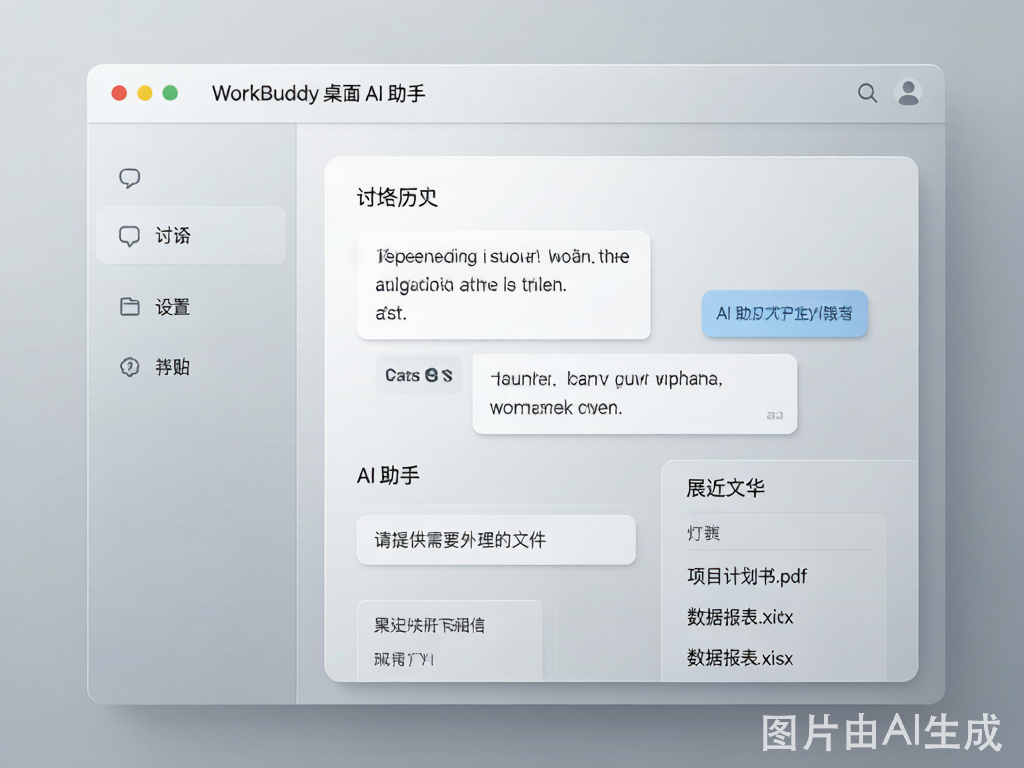Screen dimensions: 1024x768
Task: Click the small grey row above 项目计划书.pdf
Action: pos(780,533)
